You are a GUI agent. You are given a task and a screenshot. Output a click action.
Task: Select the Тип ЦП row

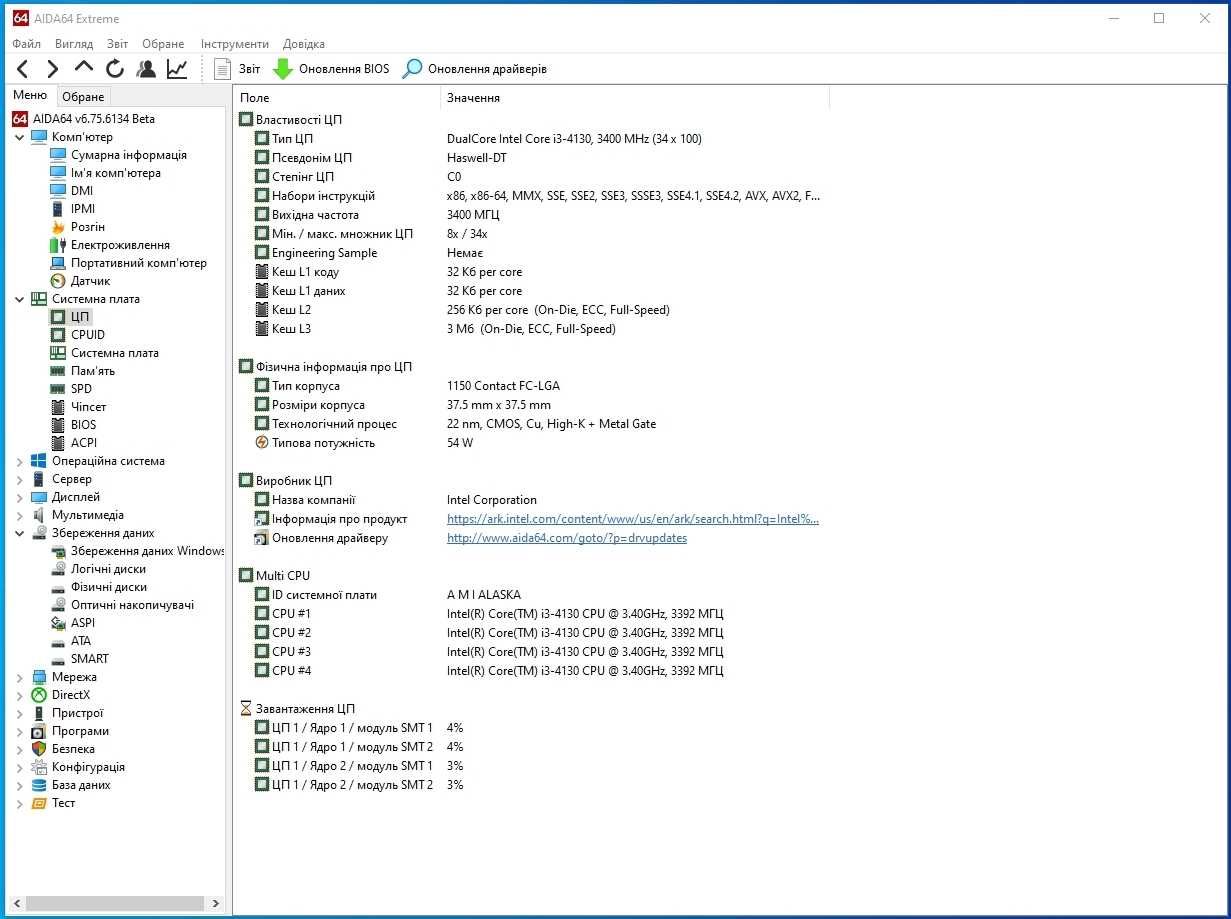[x=530, y=139]
